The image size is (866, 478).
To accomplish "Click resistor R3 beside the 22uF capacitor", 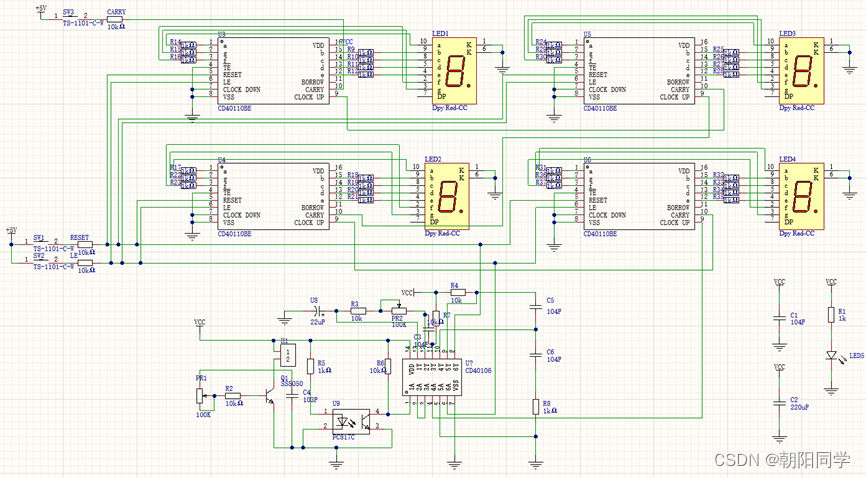I will [x=357, y=311].
